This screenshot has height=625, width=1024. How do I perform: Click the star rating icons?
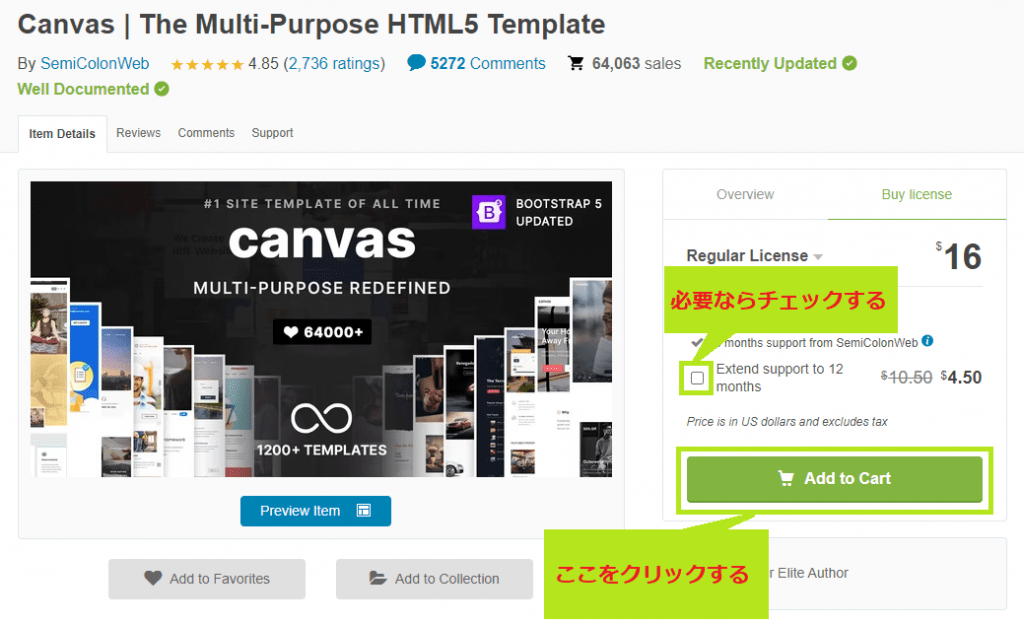(x=207, y=64)
